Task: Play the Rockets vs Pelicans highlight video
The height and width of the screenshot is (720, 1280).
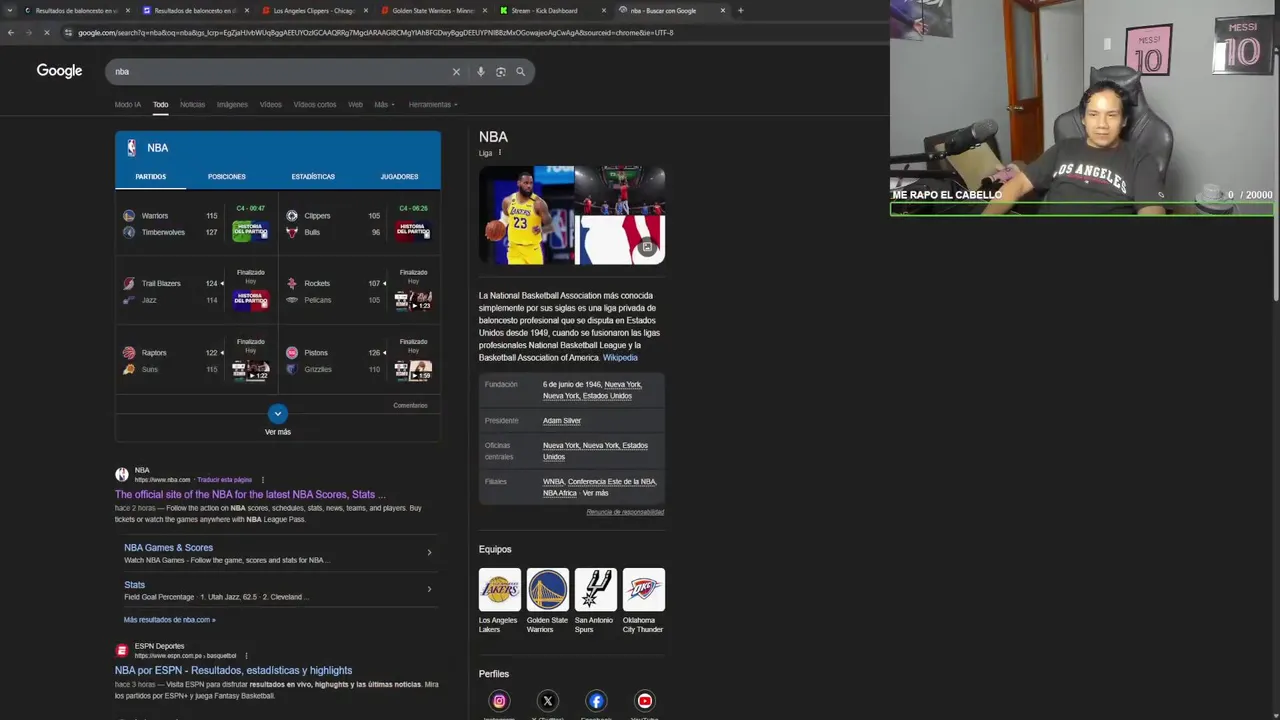Action: click(413, 301)
